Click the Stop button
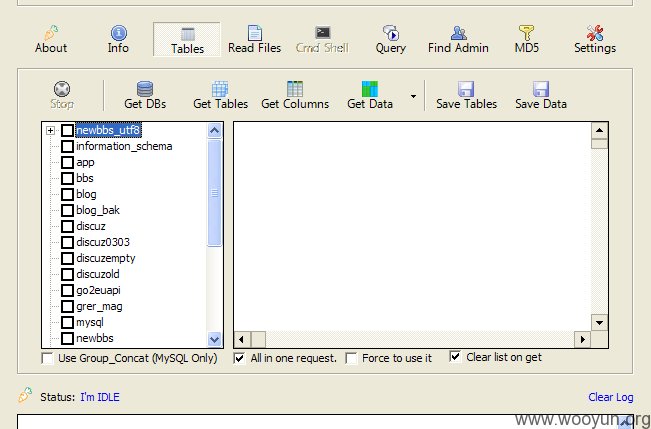This screenshot has width=651, height=429. (62, 96)
